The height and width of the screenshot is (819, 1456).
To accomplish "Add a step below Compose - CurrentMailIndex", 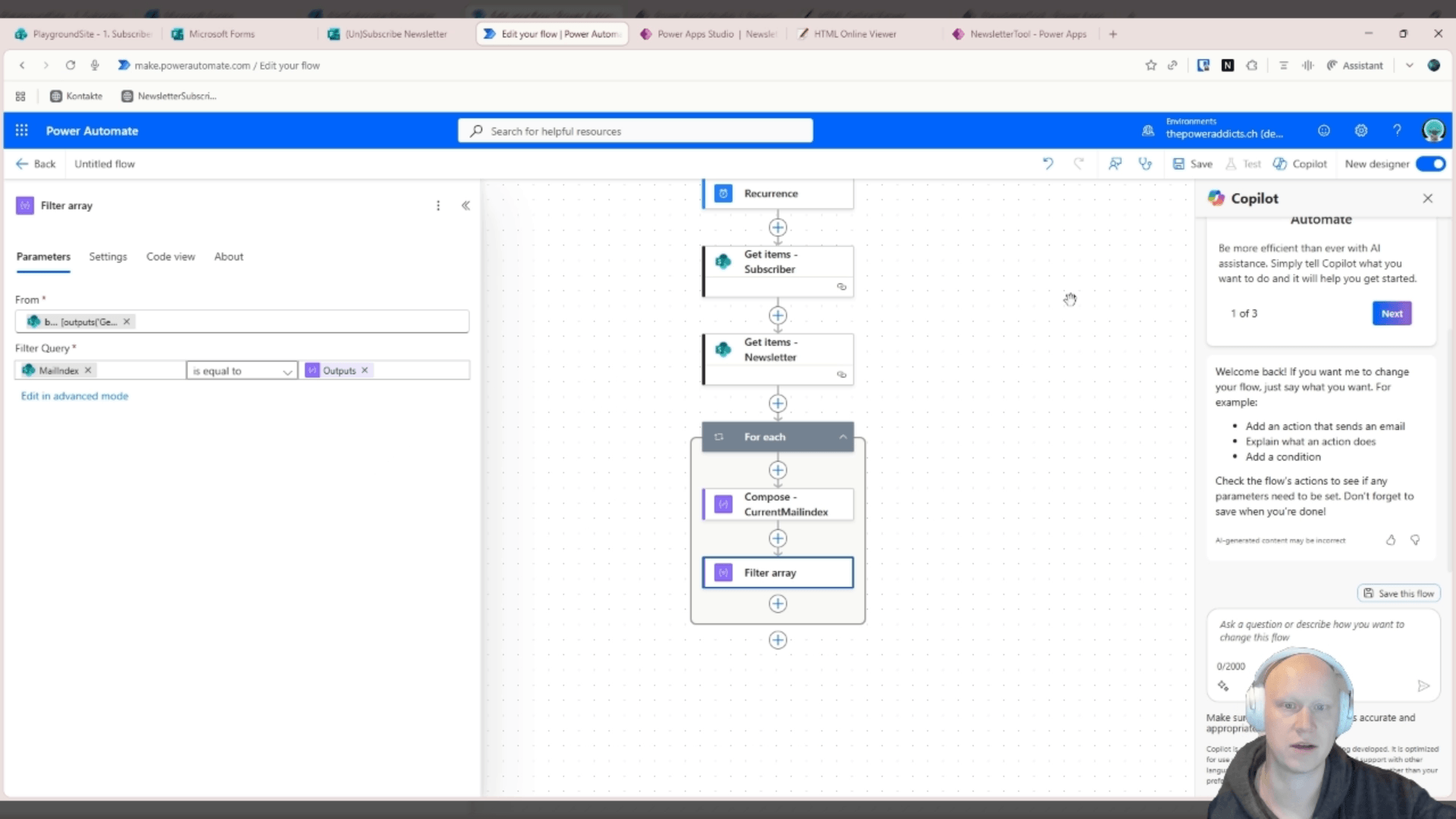I will point(778,538).
